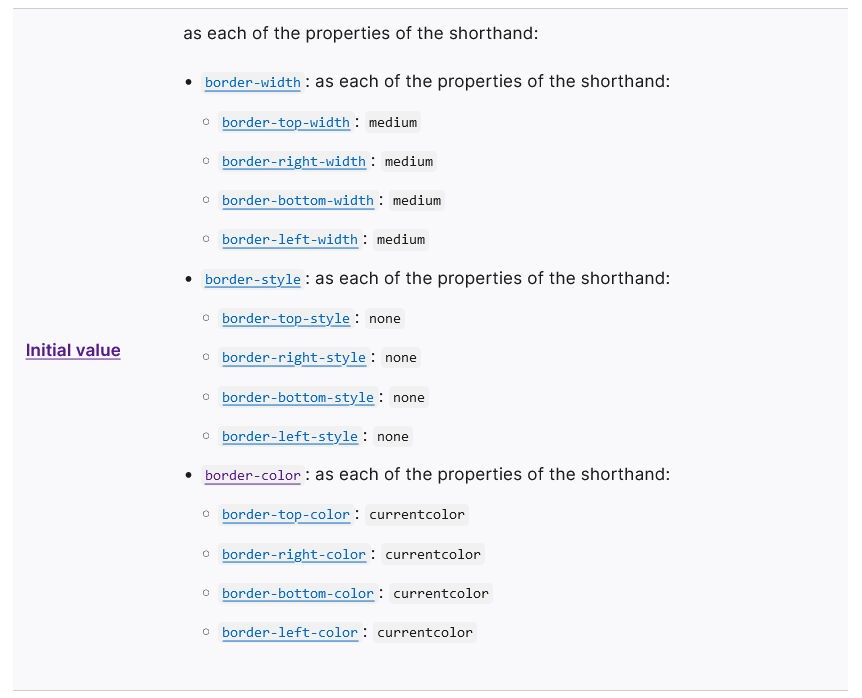Follow the border-top-color link

(286, 514)
